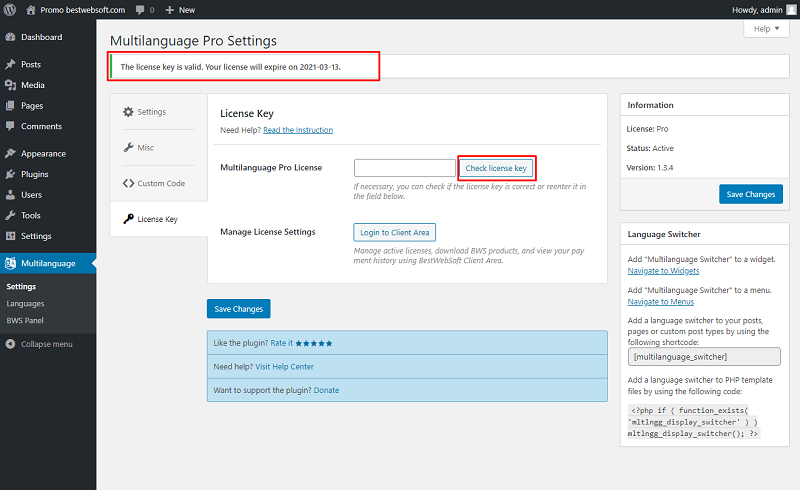Expand the Help dropdown
This screenshot has width=800, height=490.
766,29
